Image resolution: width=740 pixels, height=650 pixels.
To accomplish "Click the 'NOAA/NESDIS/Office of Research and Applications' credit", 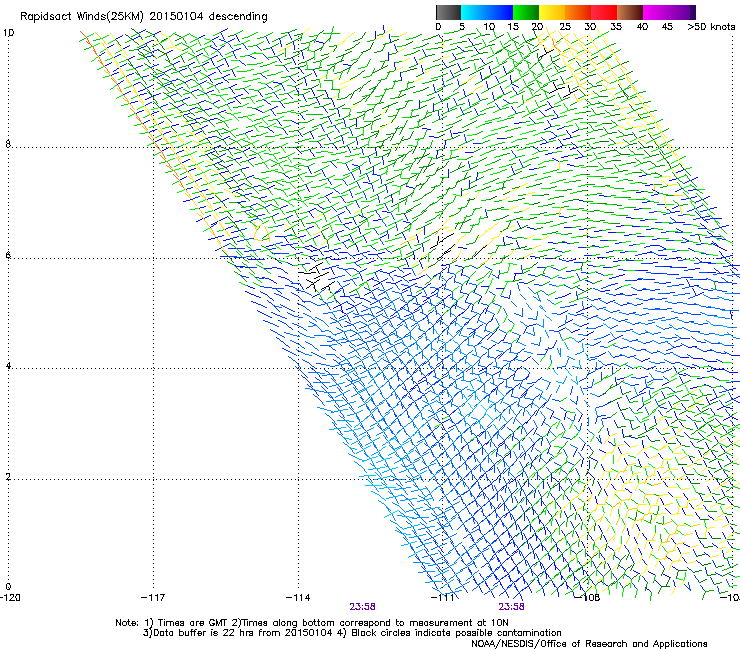I will coord(589,643).
